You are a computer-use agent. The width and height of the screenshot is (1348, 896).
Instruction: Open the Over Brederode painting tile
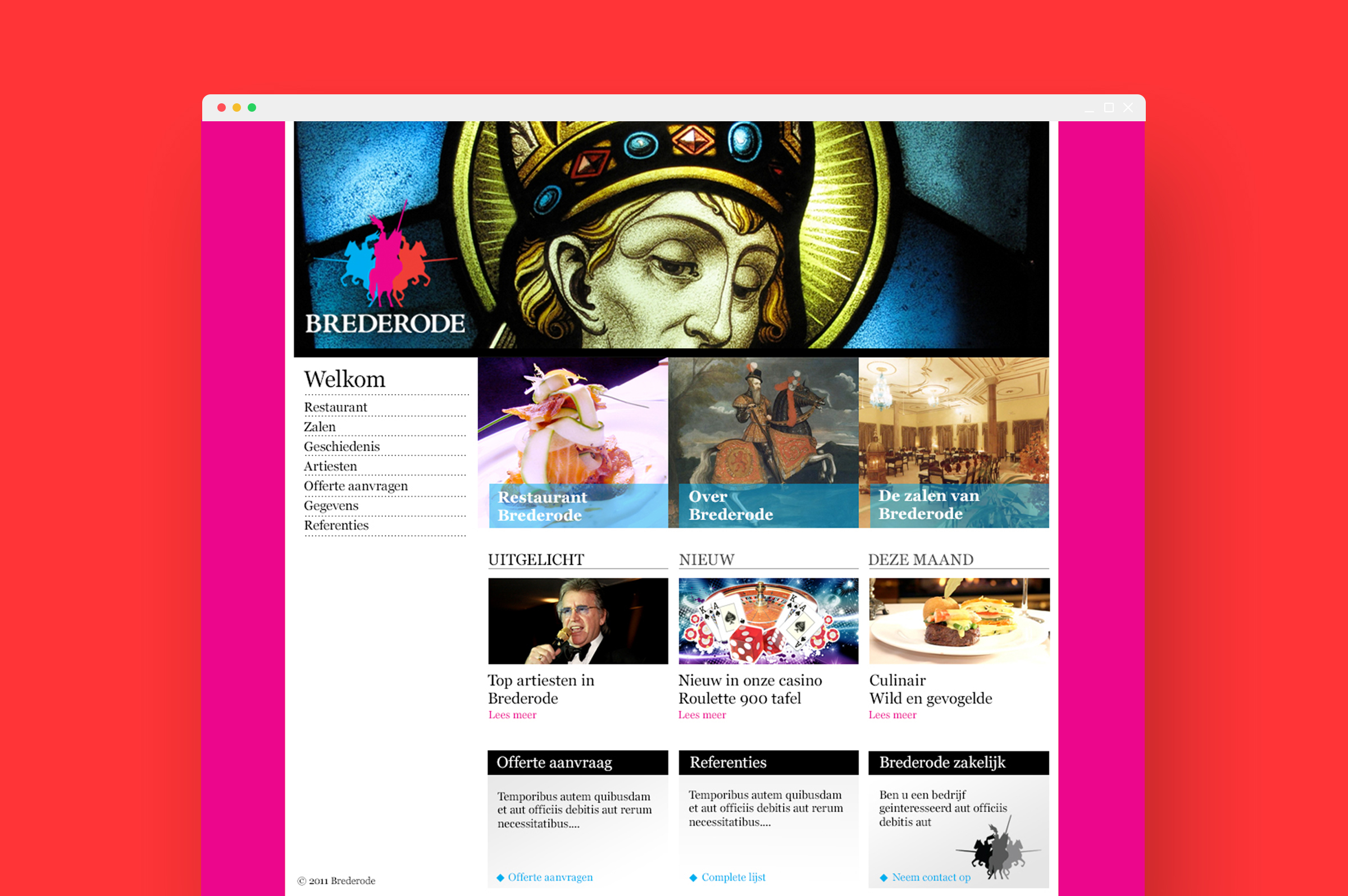pyautogui.click(x=763, y=443)
